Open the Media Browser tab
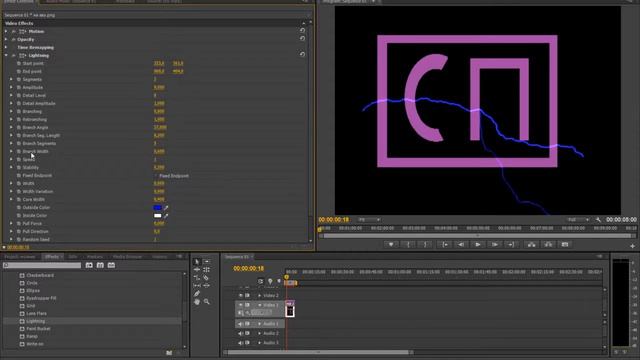 (x=127, y=257)
